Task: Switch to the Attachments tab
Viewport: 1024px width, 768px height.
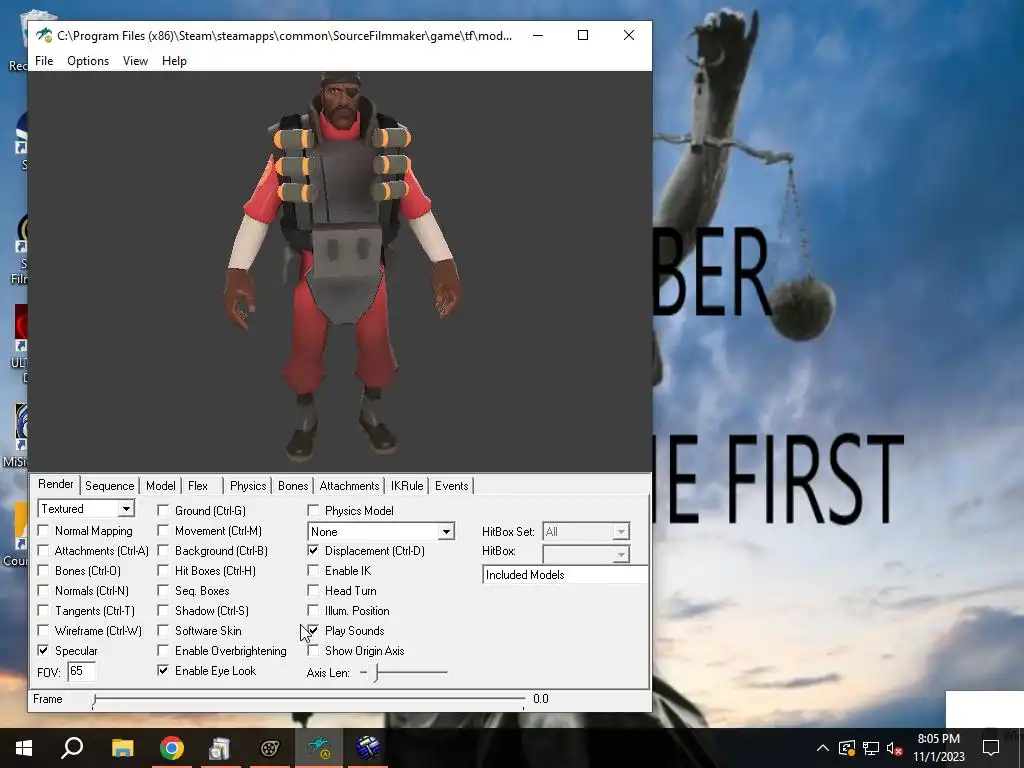Action: point(349,486)
